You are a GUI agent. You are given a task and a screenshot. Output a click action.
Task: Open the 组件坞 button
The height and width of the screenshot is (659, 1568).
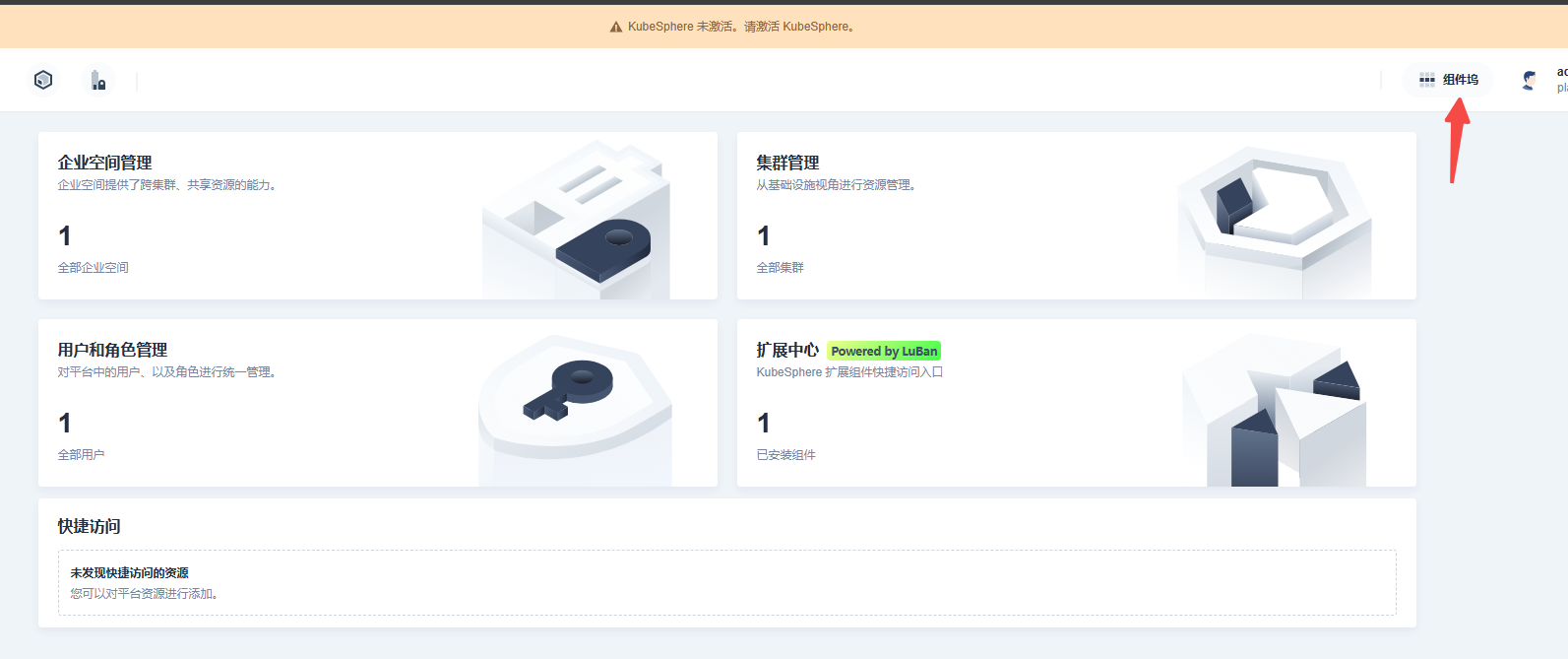coord(1448,80)
